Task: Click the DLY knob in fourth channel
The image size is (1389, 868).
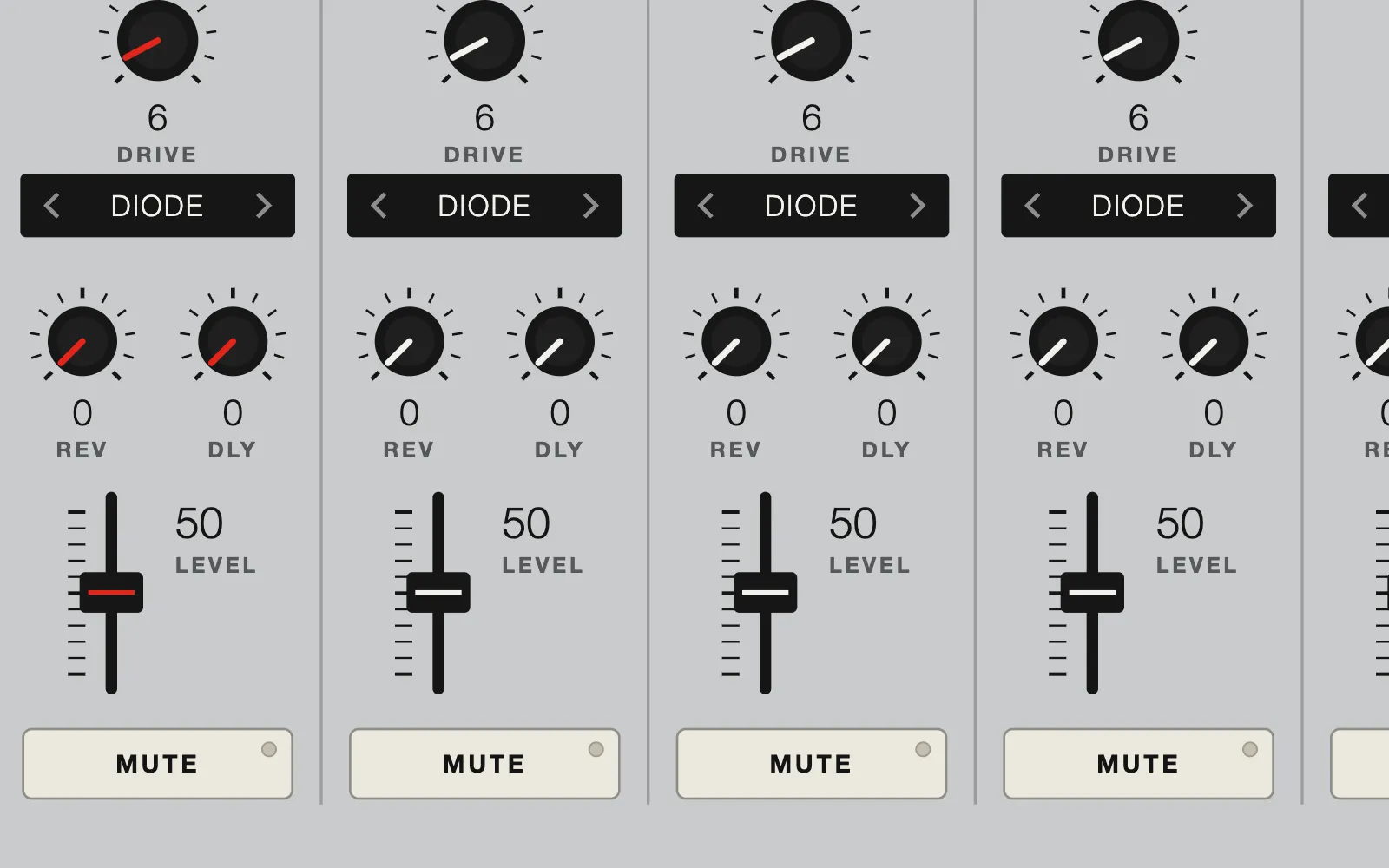Action: click(x=1214, y=341)
